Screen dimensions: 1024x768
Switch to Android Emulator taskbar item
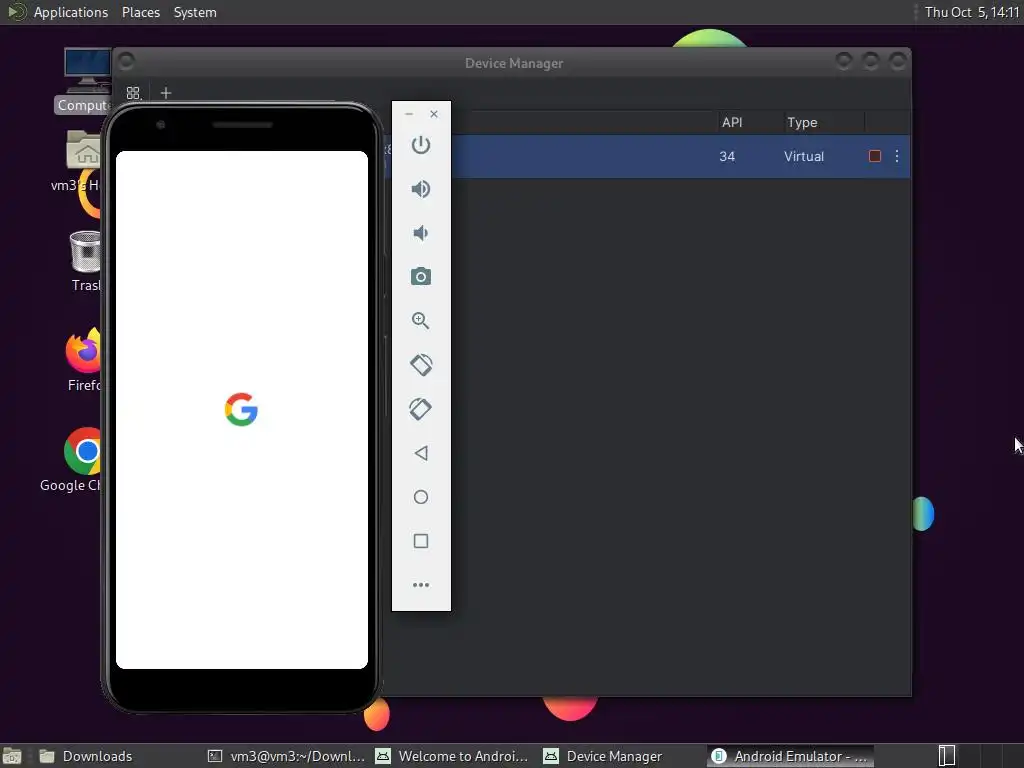click(x=790, y=756)
